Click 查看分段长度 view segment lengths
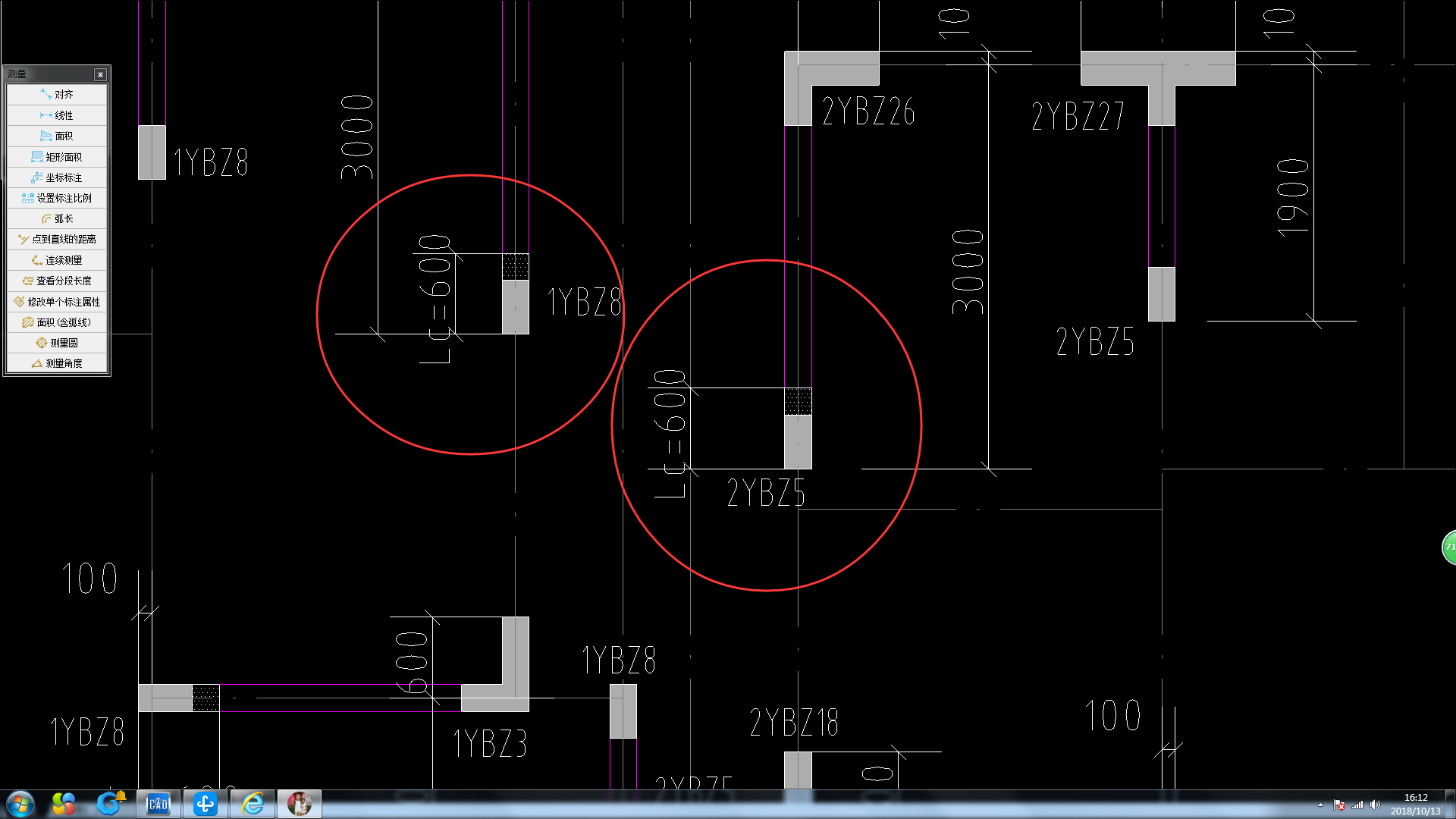 coord(57,281)
